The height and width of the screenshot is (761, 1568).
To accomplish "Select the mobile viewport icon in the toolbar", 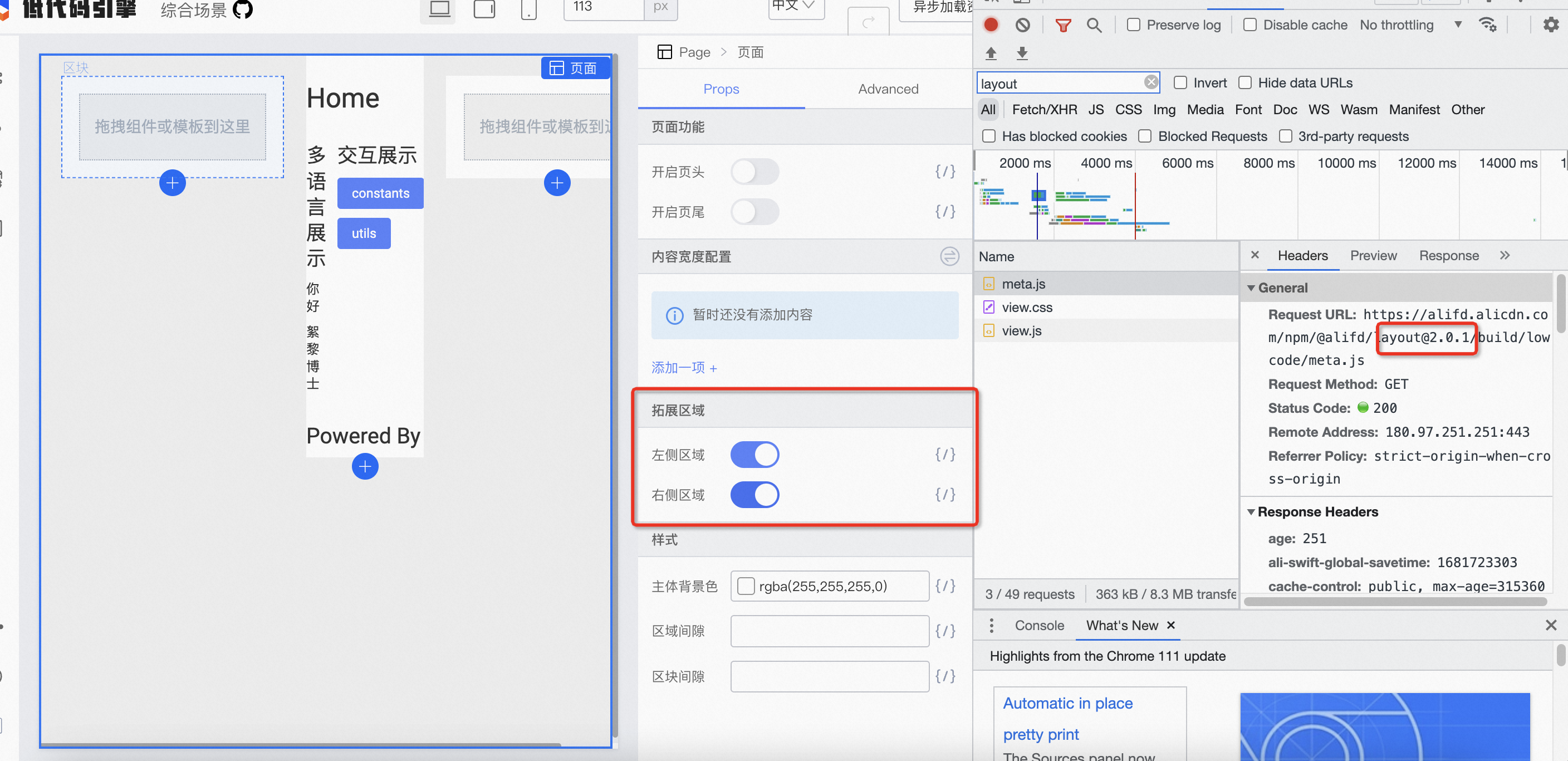I will click(528, 9).
